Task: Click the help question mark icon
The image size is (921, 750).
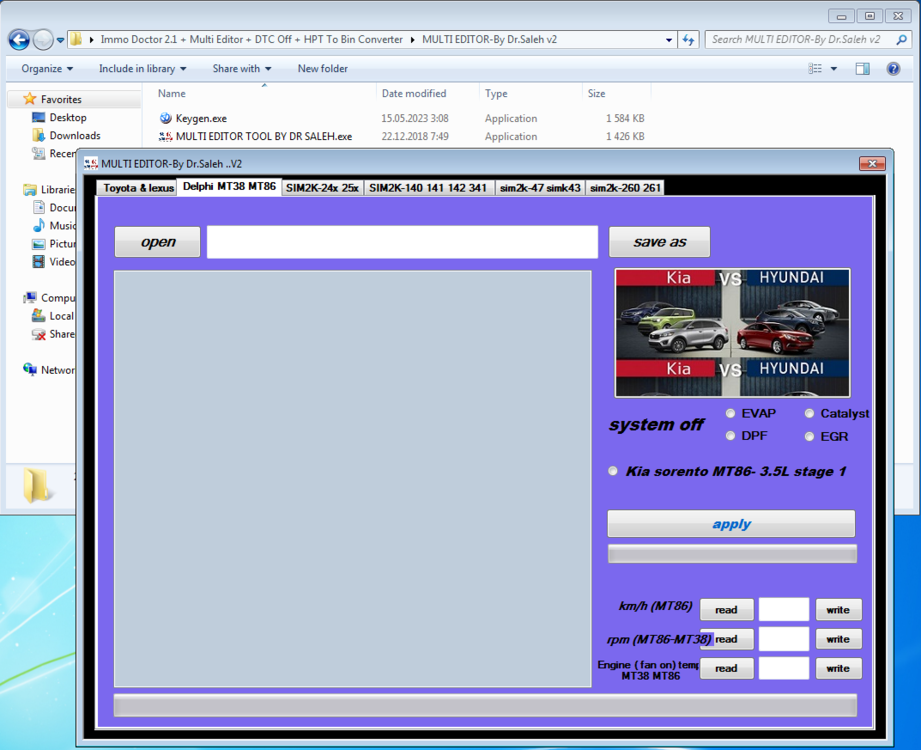Action: point(893,69)
